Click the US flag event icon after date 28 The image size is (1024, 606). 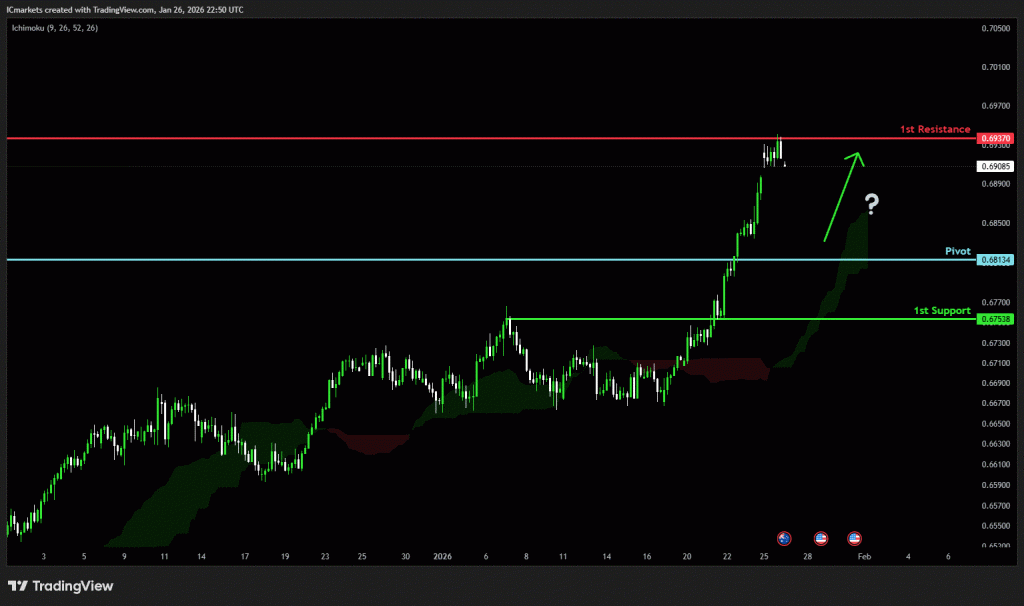[821, 537]
